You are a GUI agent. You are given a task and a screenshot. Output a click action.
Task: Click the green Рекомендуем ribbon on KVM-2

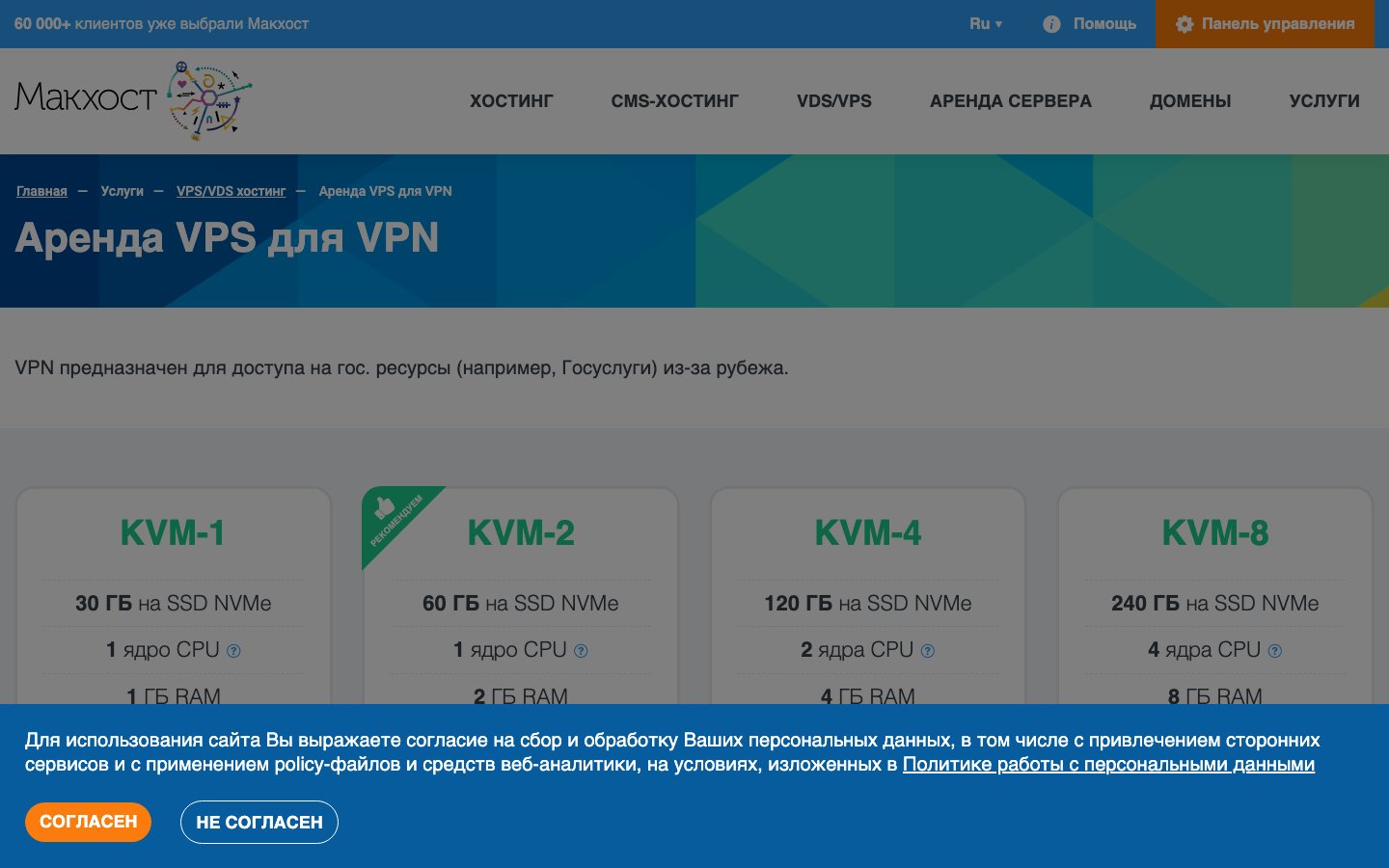(x=394, y=518)
